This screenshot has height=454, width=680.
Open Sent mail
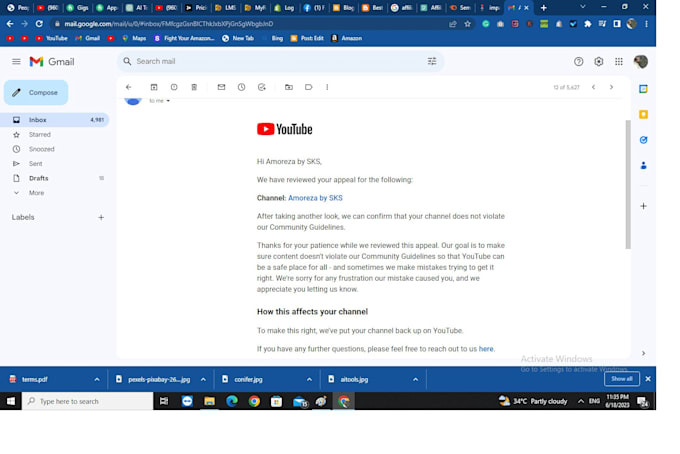(x=36, y=163)
